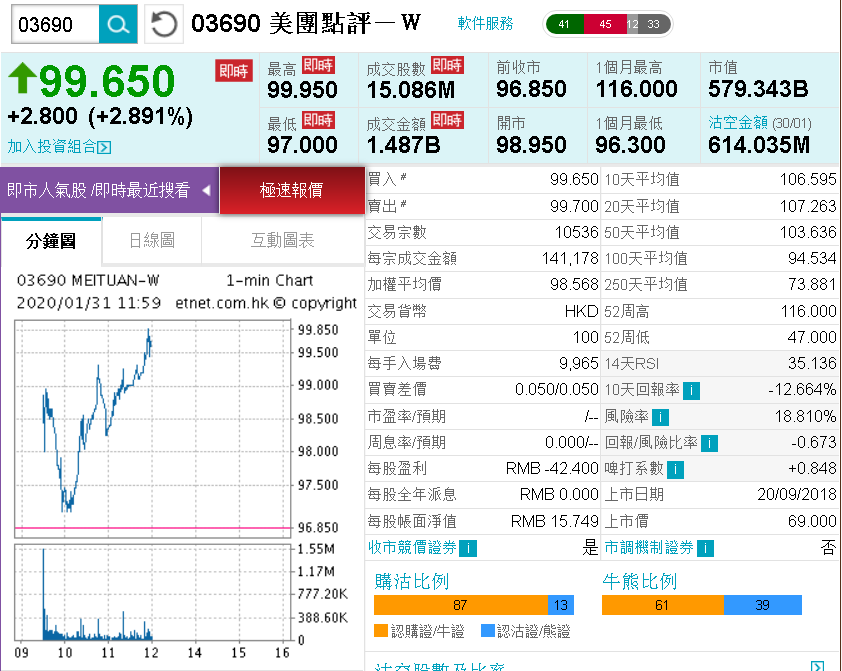The height and width of the screenshot is (671, 842).
Task: Click the 10天平均值 value 106.595
Action: (x=808, y=179)
